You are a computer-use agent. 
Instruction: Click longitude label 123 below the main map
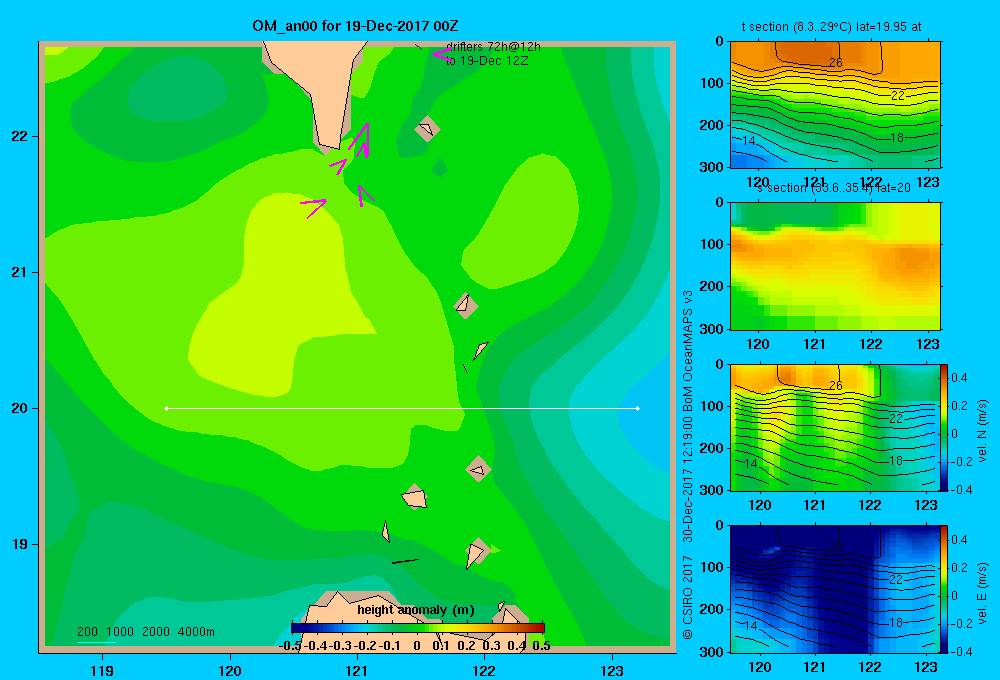tap(612, 670)
